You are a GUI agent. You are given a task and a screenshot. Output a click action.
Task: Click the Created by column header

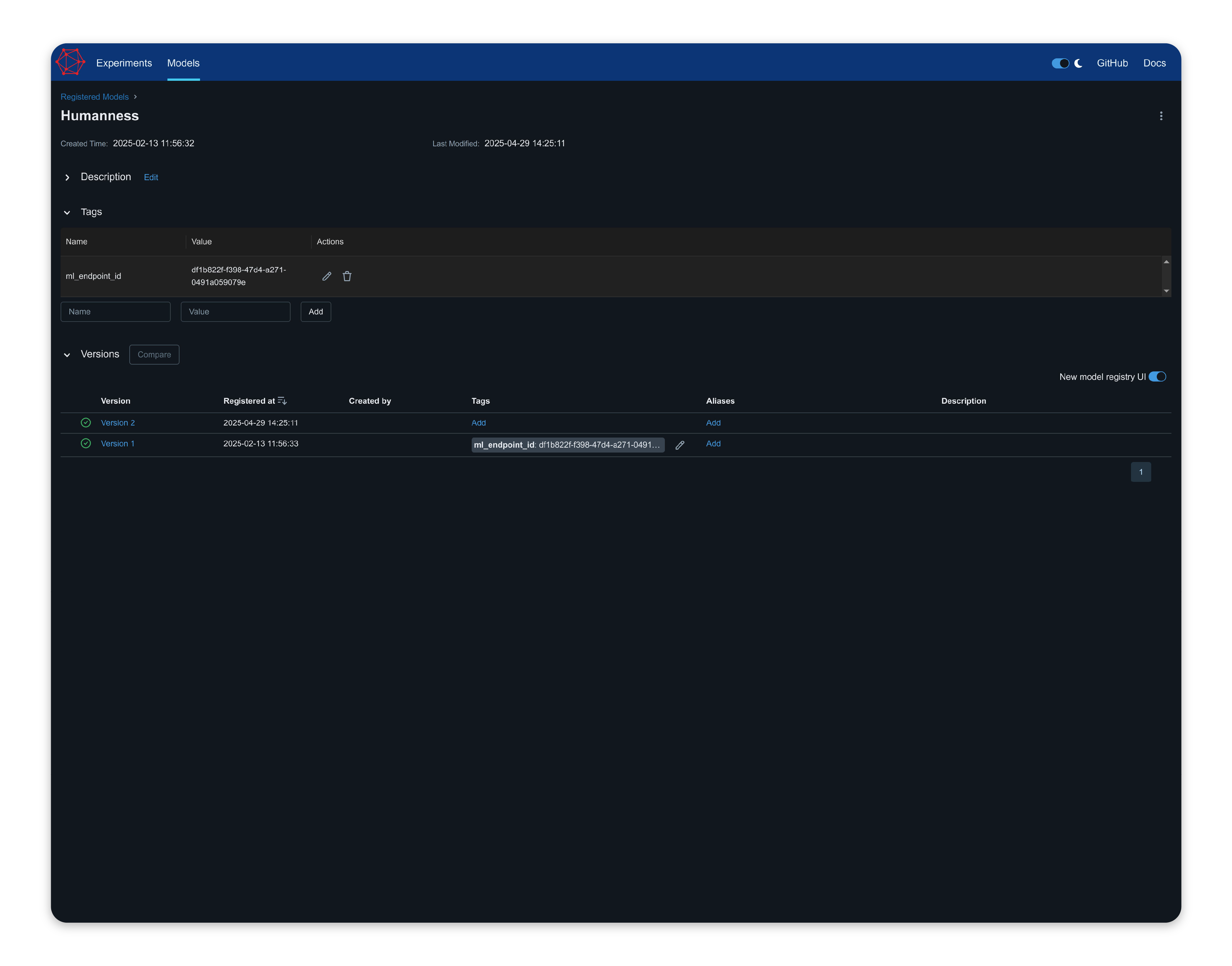coord(370,400)
